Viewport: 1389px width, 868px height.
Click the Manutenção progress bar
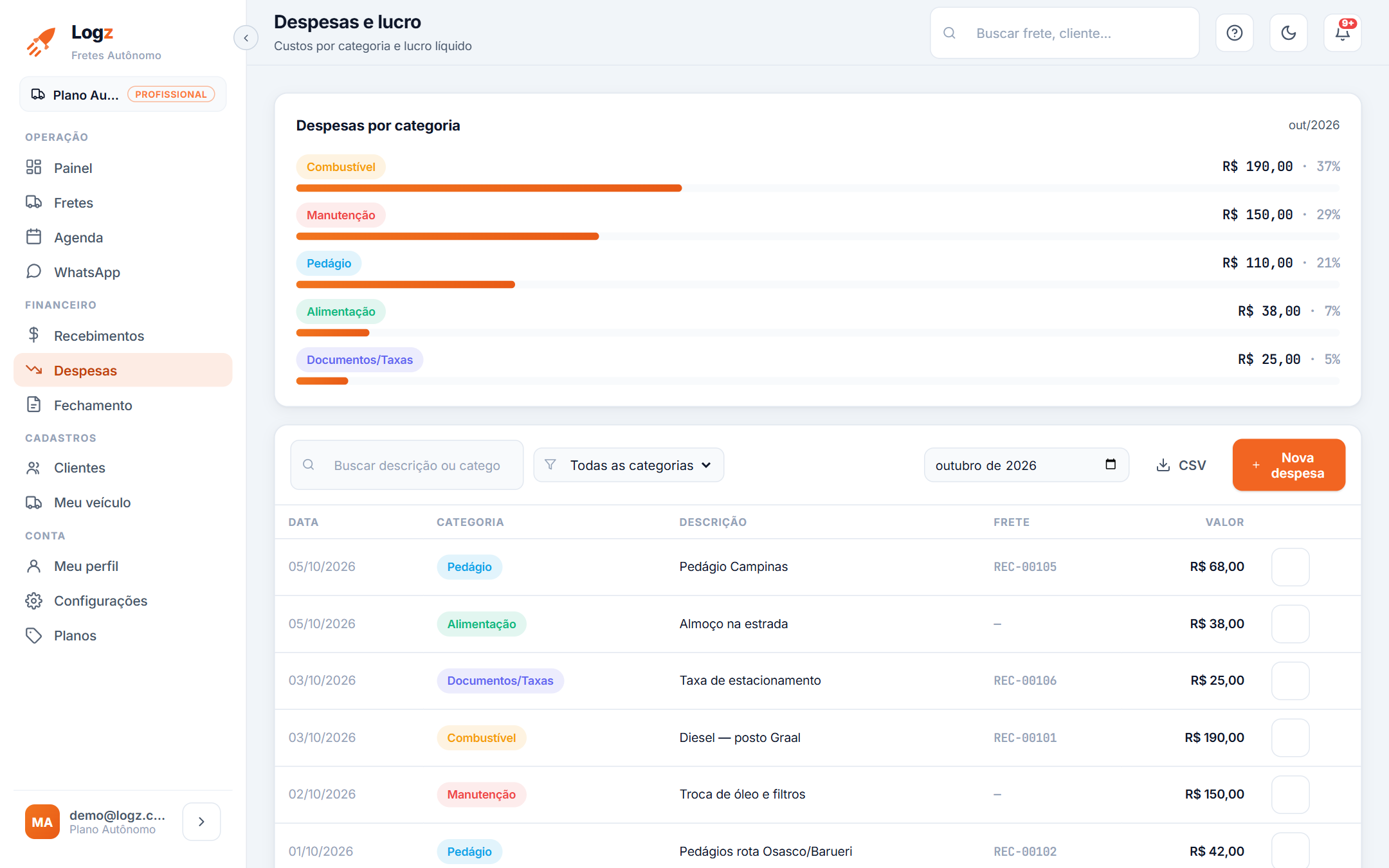[818, 236]
